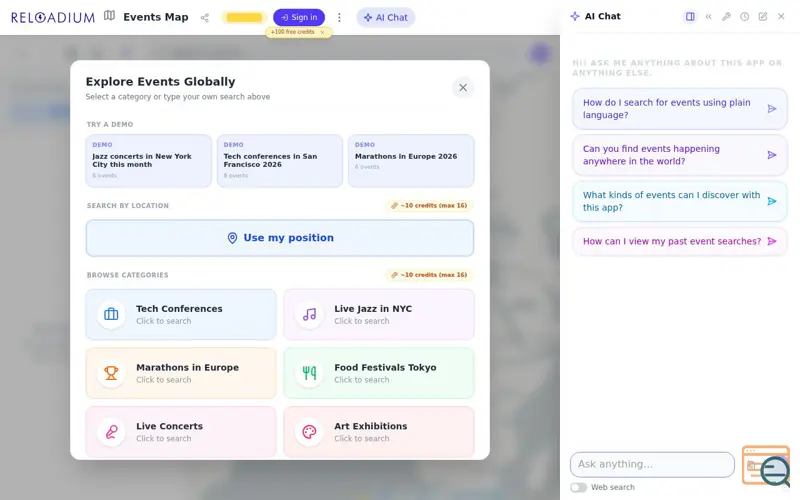Close the AI Chat panel
The height and width of the screenshot is (500, 800).
(781, 16)
